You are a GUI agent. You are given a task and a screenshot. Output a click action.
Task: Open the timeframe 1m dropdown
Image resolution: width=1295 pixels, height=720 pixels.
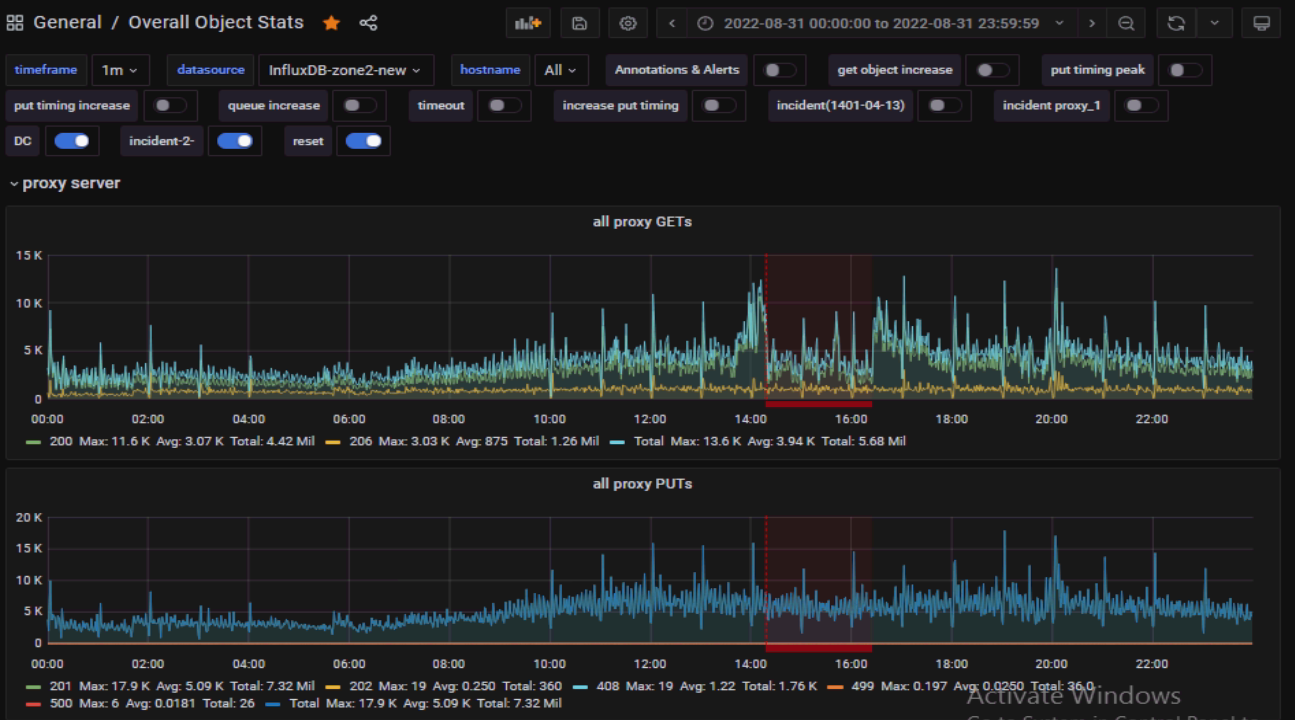[121, 70]
